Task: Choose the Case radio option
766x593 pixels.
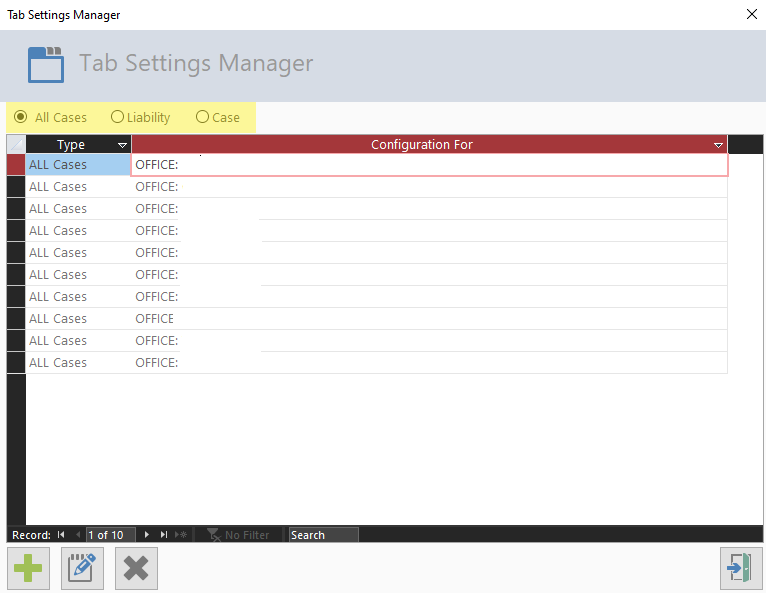Action: [202, 117]
